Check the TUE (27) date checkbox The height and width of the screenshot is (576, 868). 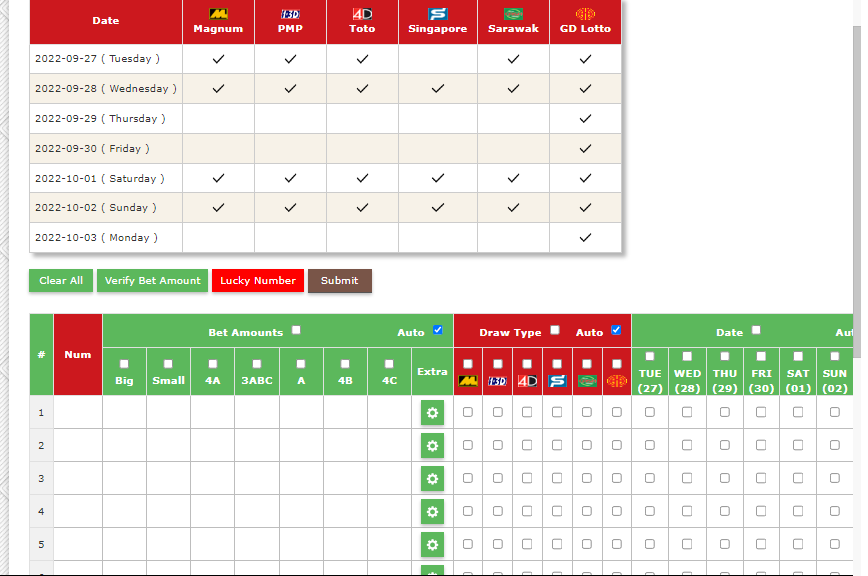650,356
